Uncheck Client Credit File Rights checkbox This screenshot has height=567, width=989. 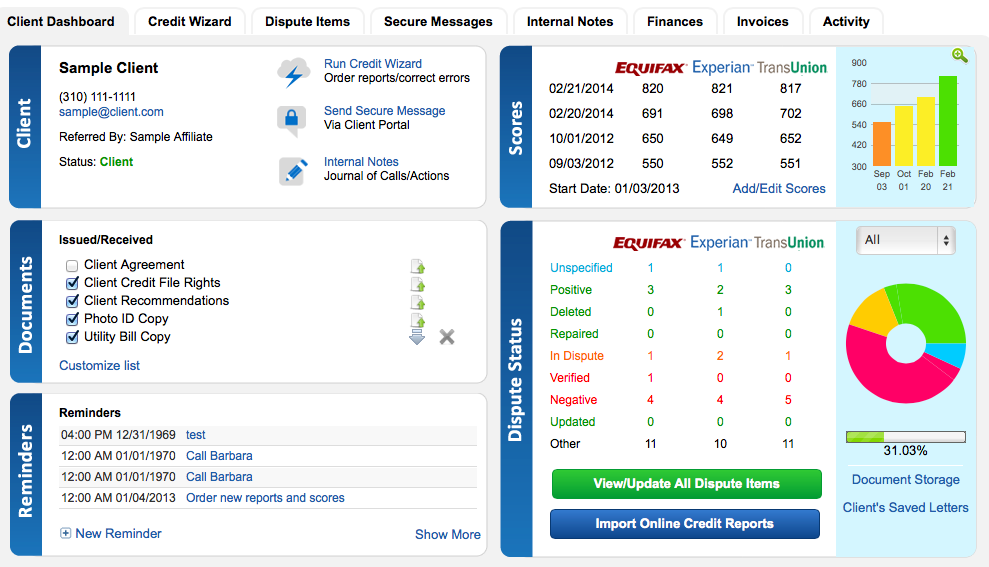click(72, 284)
